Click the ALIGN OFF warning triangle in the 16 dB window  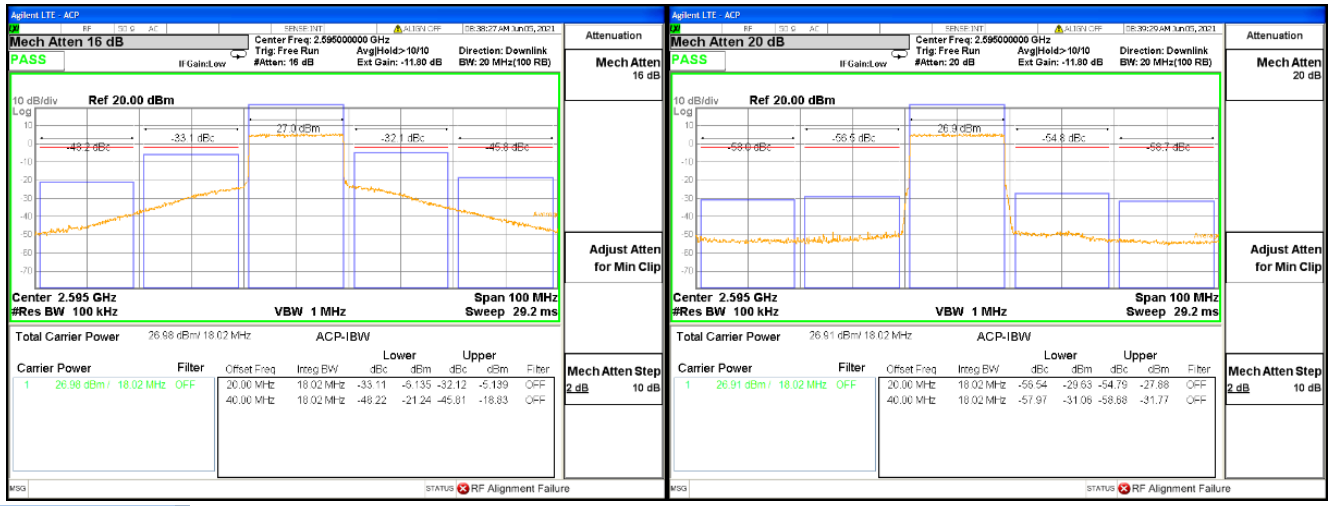tap(399, 29)
